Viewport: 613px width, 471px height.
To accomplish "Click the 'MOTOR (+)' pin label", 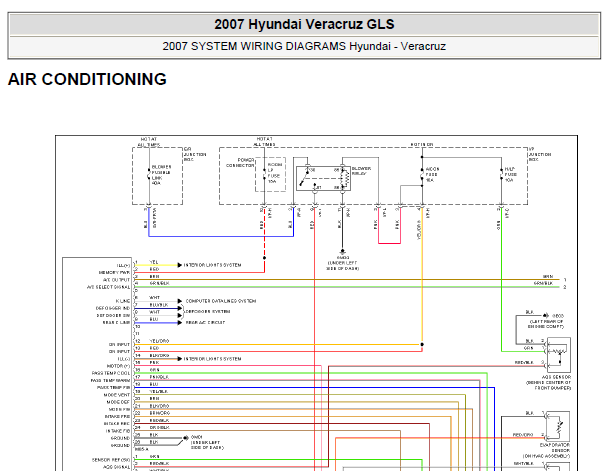I will point(118,366).
